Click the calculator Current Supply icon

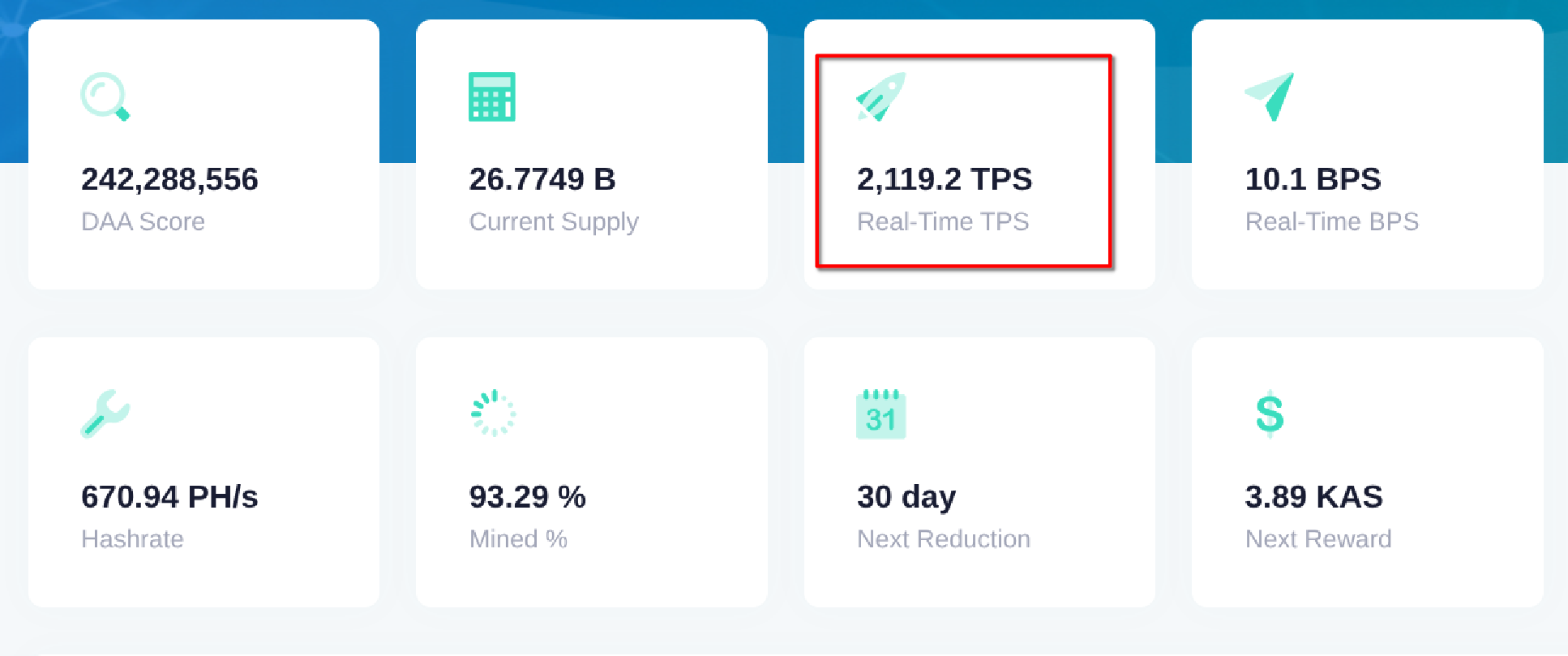tap(492, 96)
